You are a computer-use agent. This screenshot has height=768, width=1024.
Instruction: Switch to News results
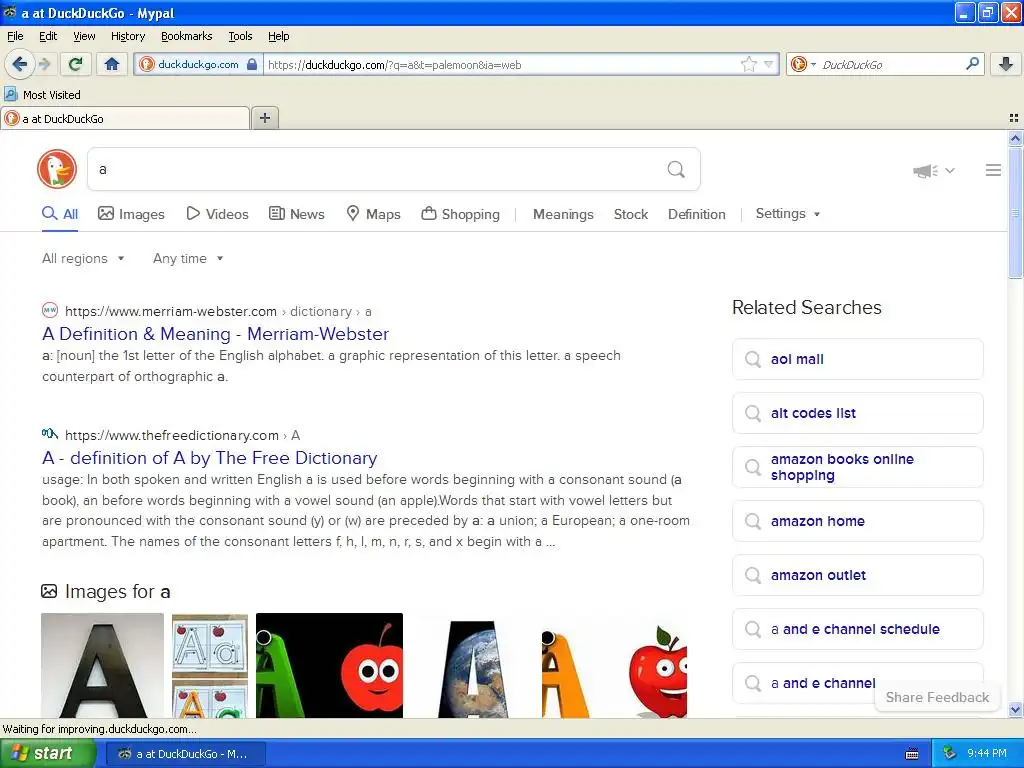click(x=296, y=214)
